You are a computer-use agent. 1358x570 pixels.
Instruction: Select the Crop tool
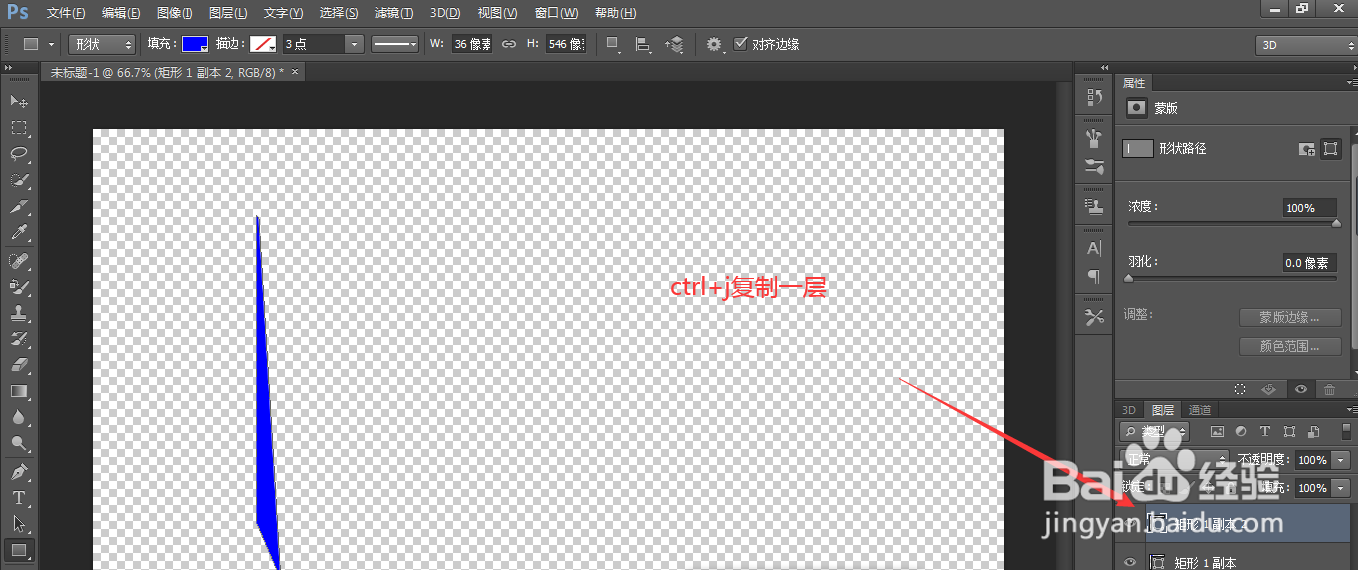[19, 207]
